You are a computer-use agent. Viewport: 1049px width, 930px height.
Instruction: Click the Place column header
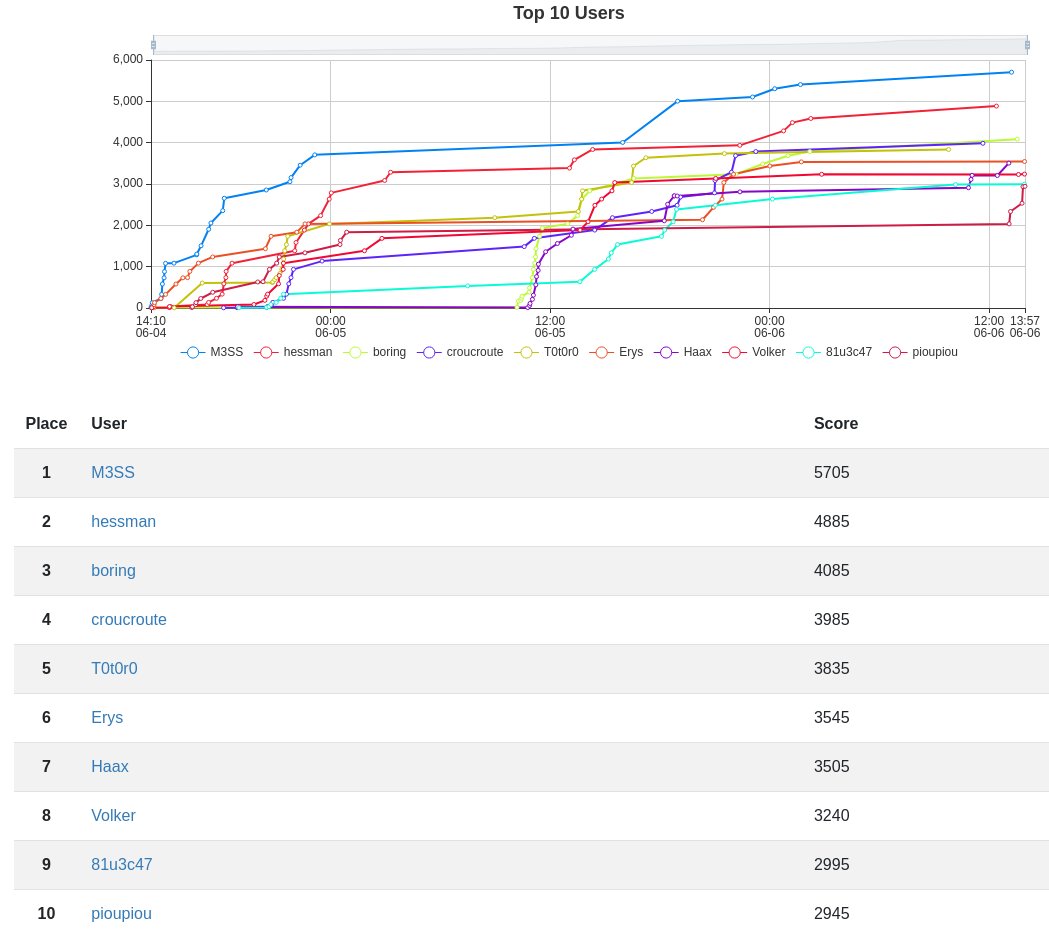coord(46,424)
